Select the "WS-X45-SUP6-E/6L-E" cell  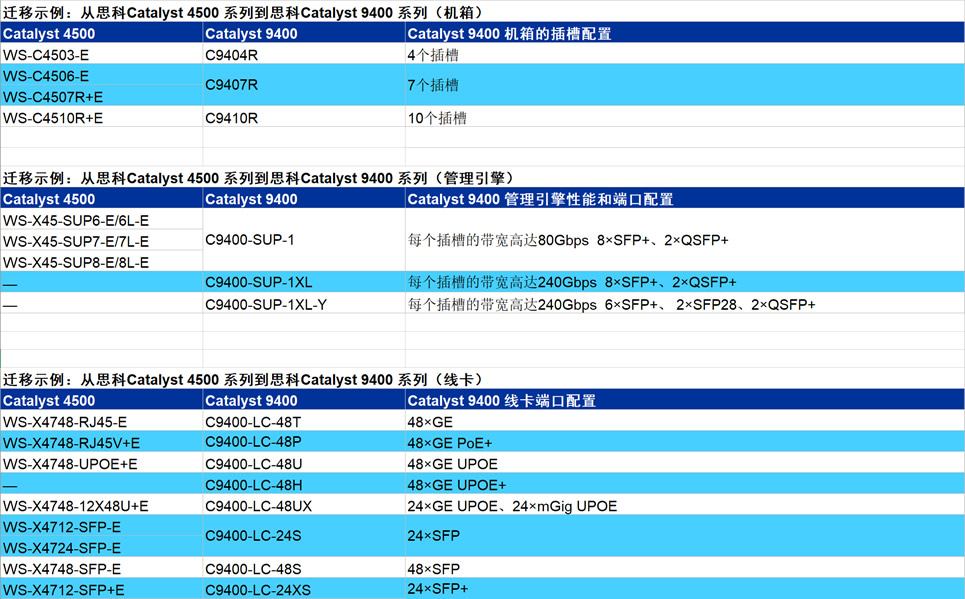(x=102, y=220)
